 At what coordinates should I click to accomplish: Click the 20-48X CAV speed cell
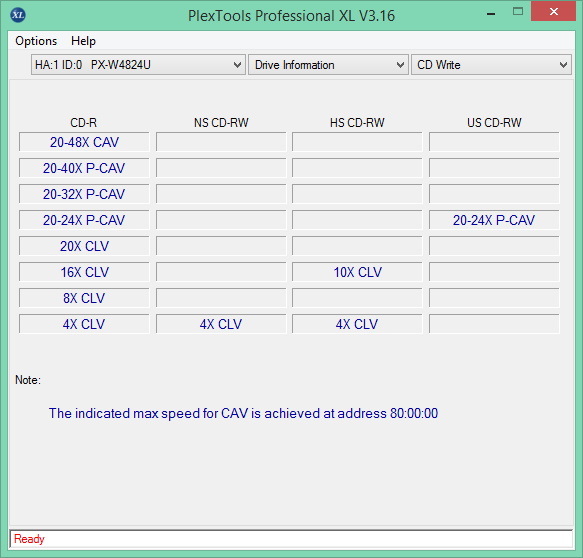click(x=84, y=142)
